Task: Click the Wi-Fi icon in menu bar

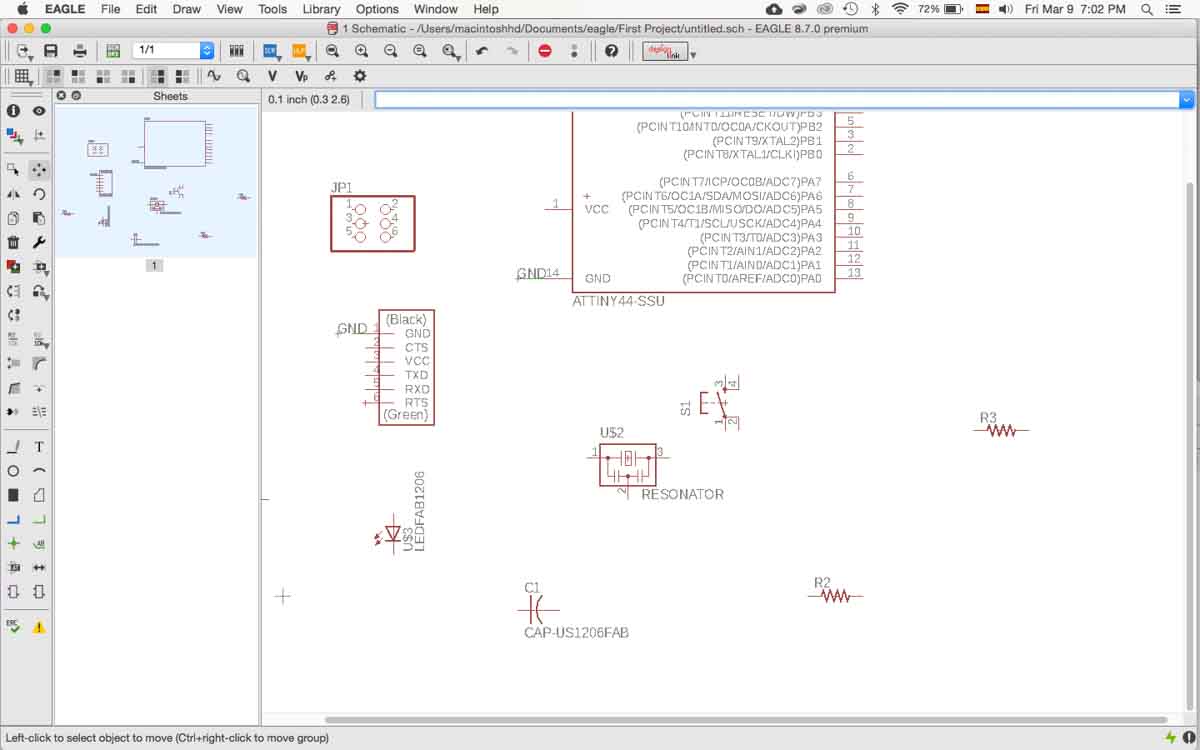Action: click(x=900, y=9)
